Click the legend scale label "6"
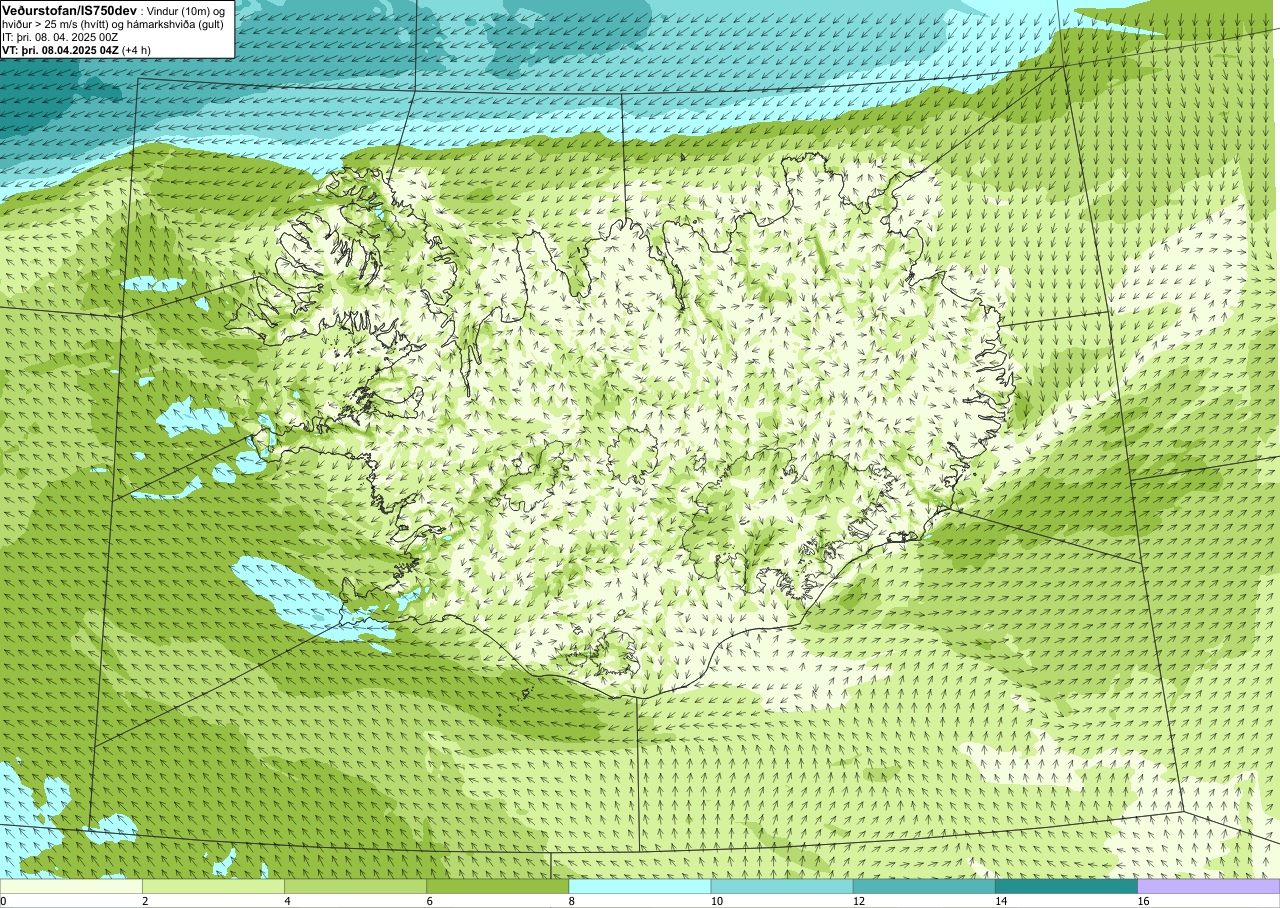This screenshot has height=908, width=1280. 430,901
